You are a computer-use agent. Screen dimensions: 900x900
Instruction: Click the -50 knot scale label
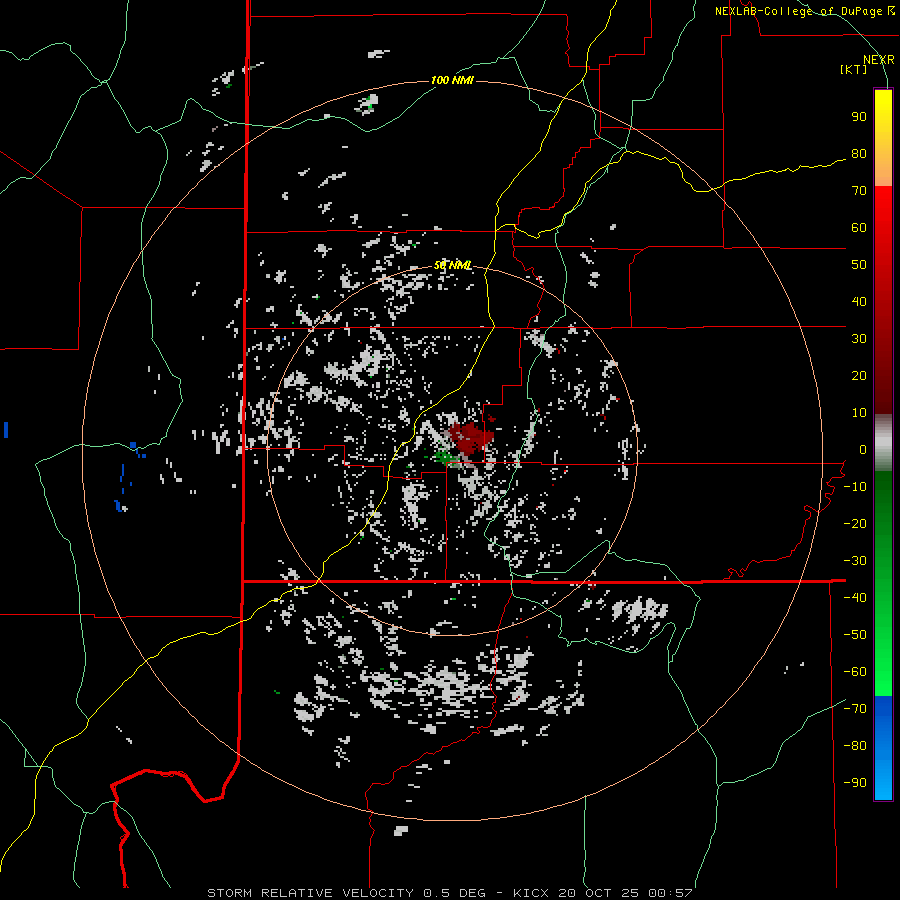855,635
